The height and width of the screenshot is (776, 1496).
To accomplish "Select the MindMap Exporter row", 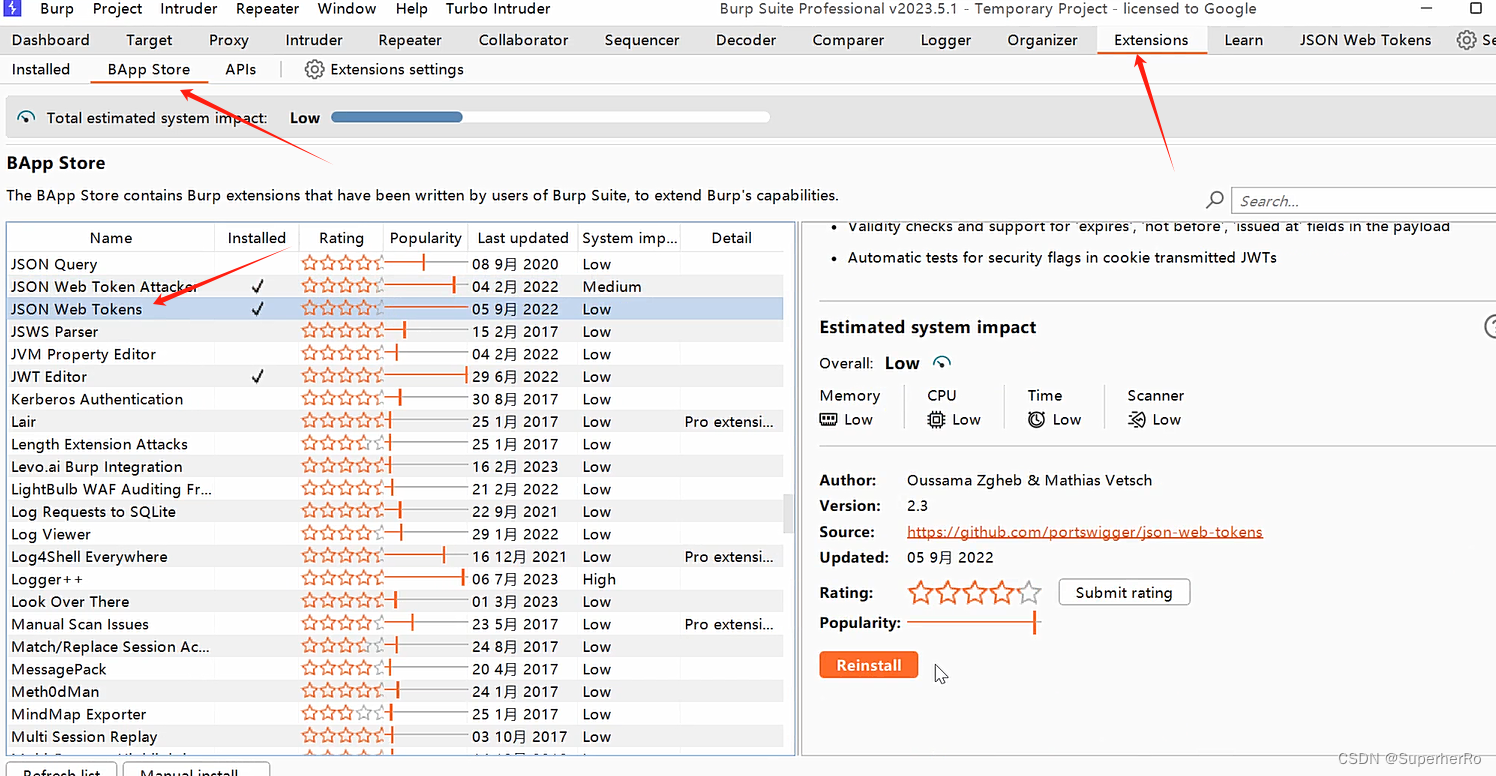I will click(x=395, y=714).
